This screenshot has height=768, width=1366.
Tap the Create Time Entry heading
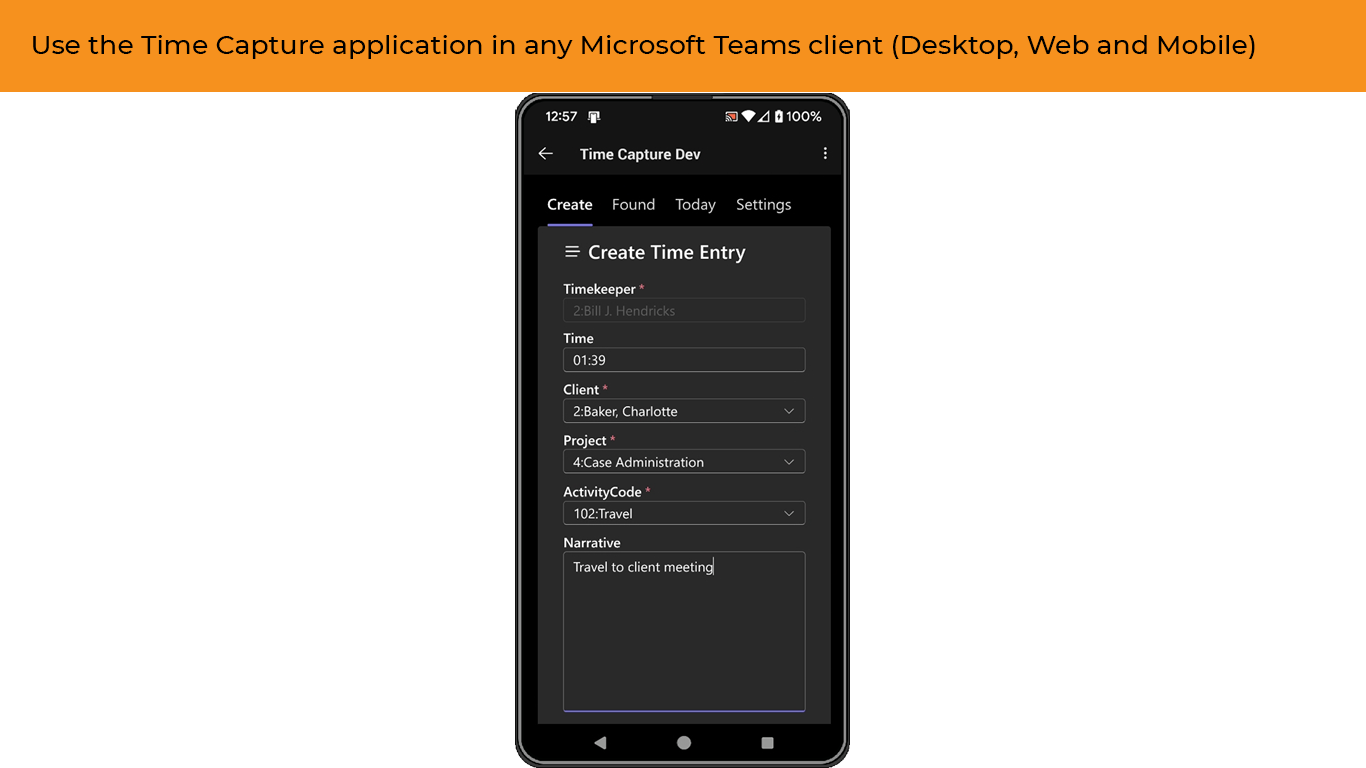tap(667, 253)
